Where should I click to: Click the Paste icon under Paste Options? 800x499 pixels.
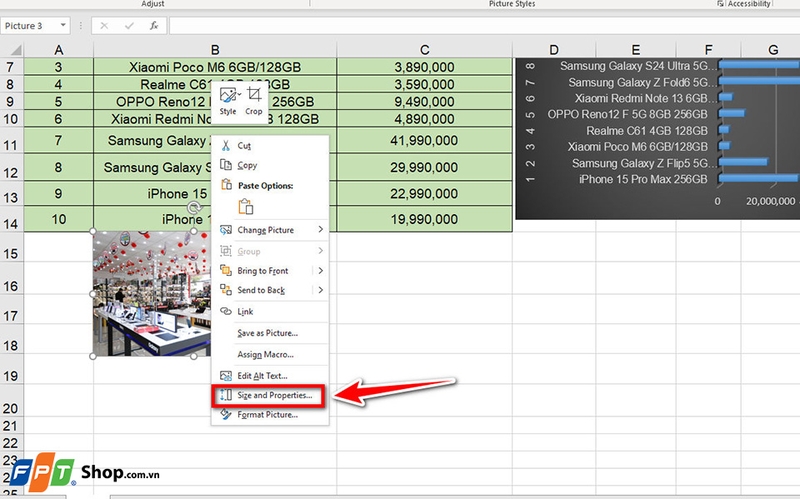coord(245,207)
